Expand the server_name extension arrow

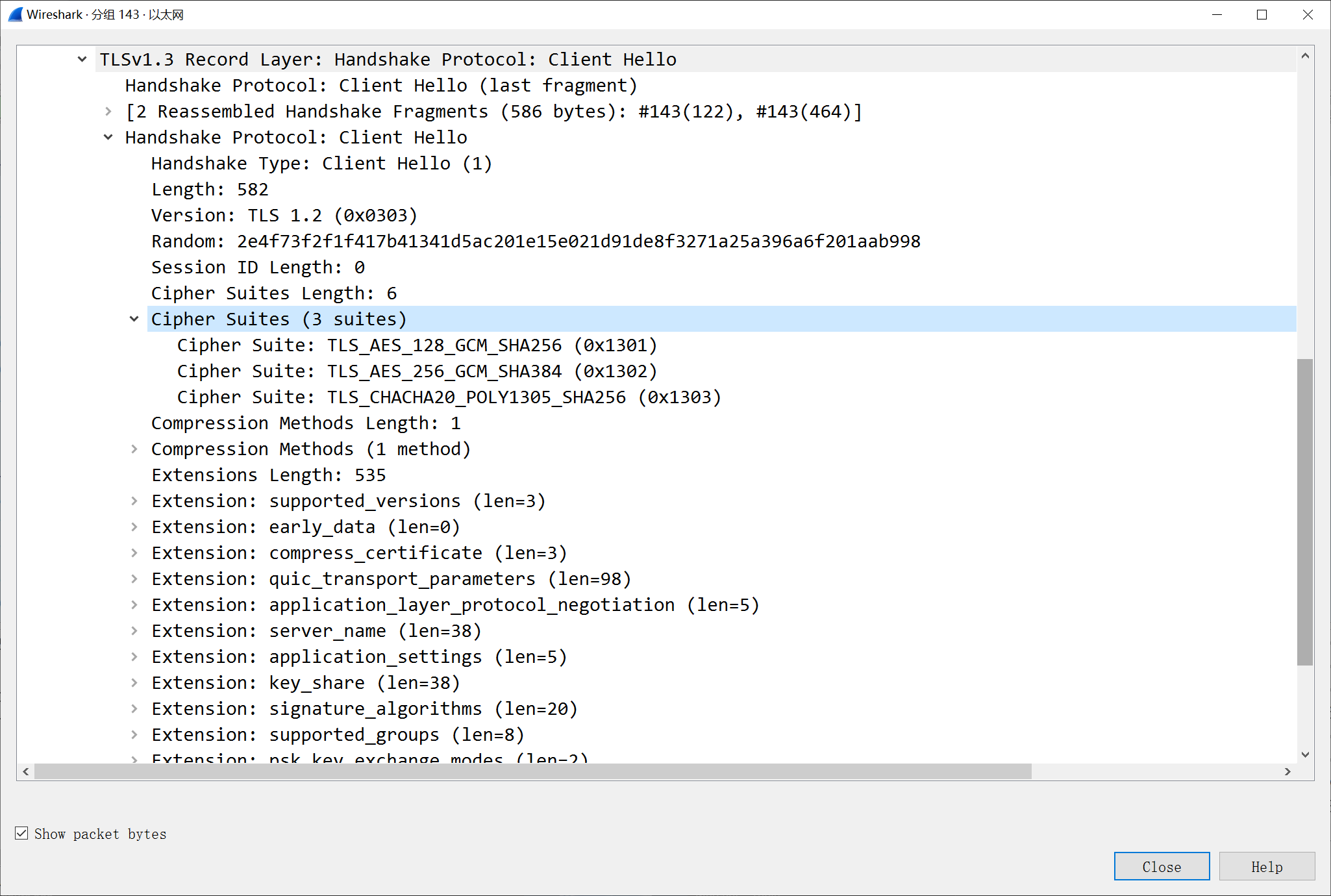click(x=134, y=630)
